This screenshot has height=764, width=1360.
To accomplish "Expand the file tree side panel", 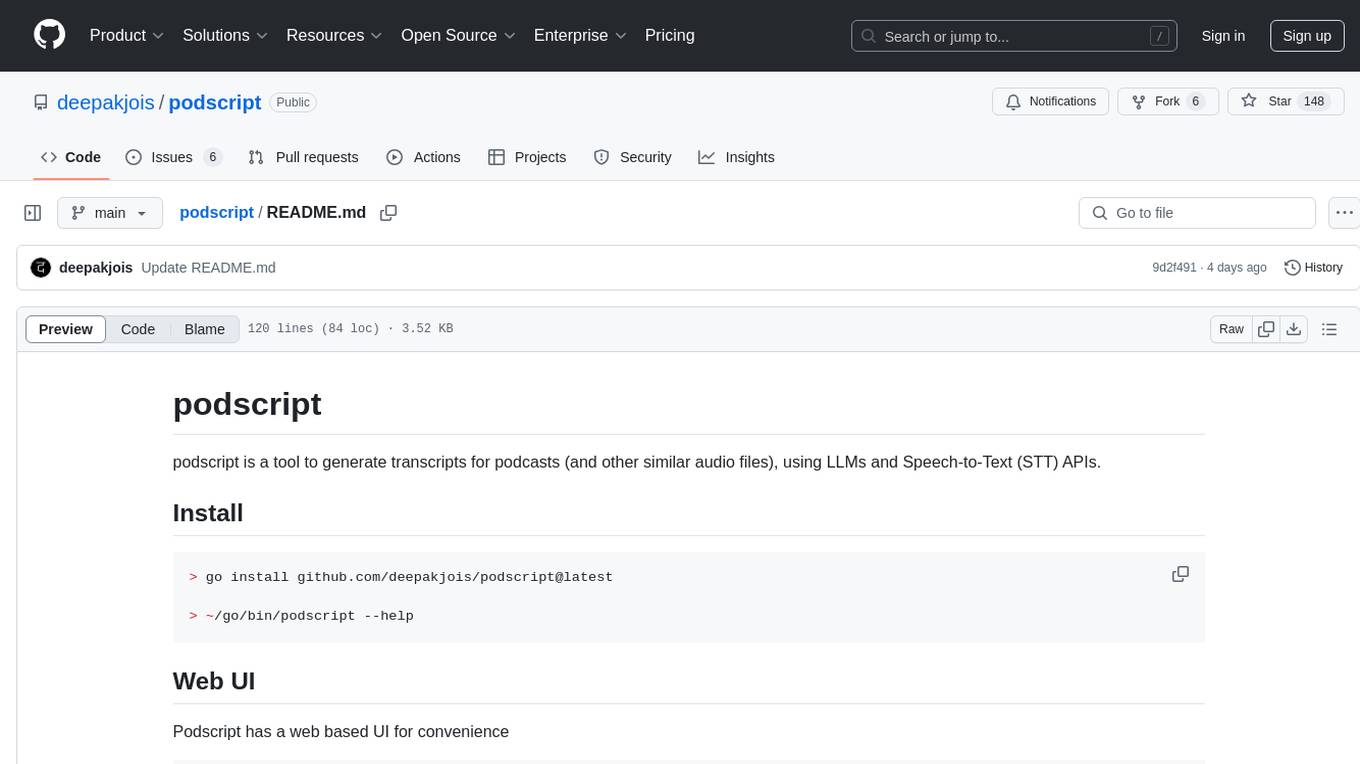I will 33,213.
